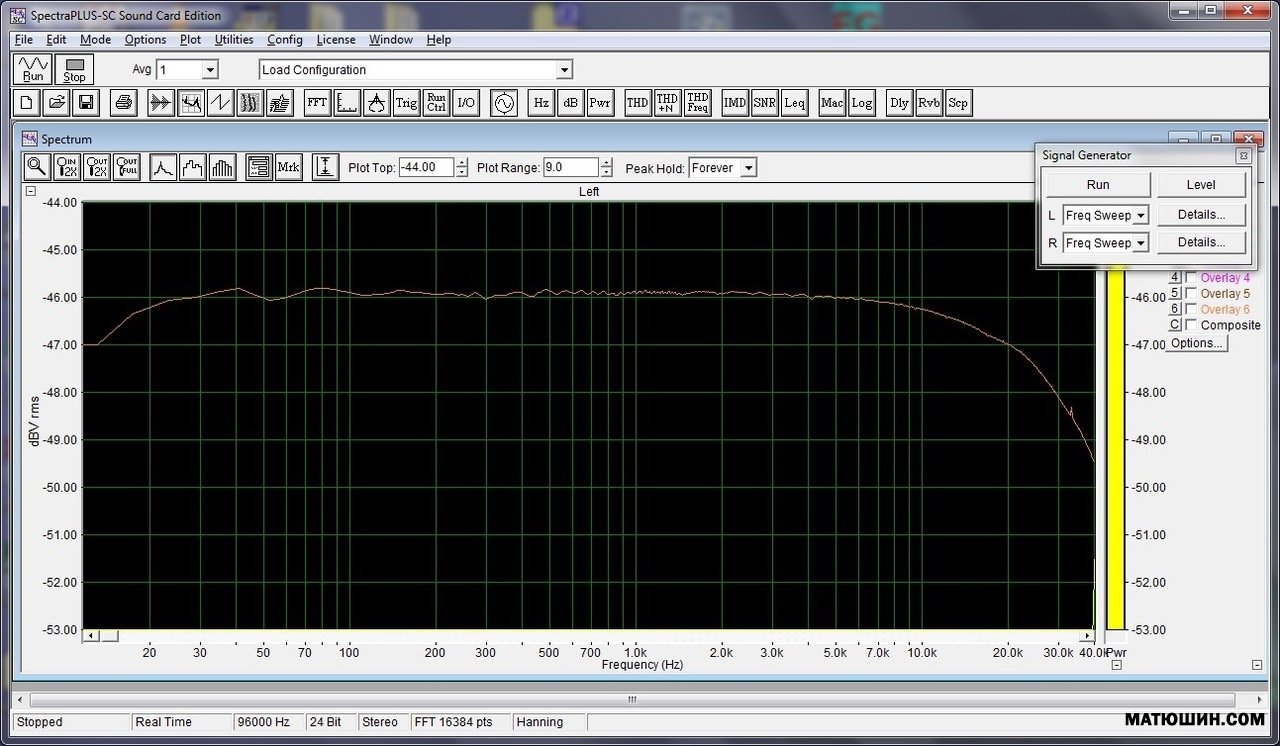Viewport: 1280px width, 746px height.
Task: Open the Peak Hold dropdown
Action: tap(748, 168)
